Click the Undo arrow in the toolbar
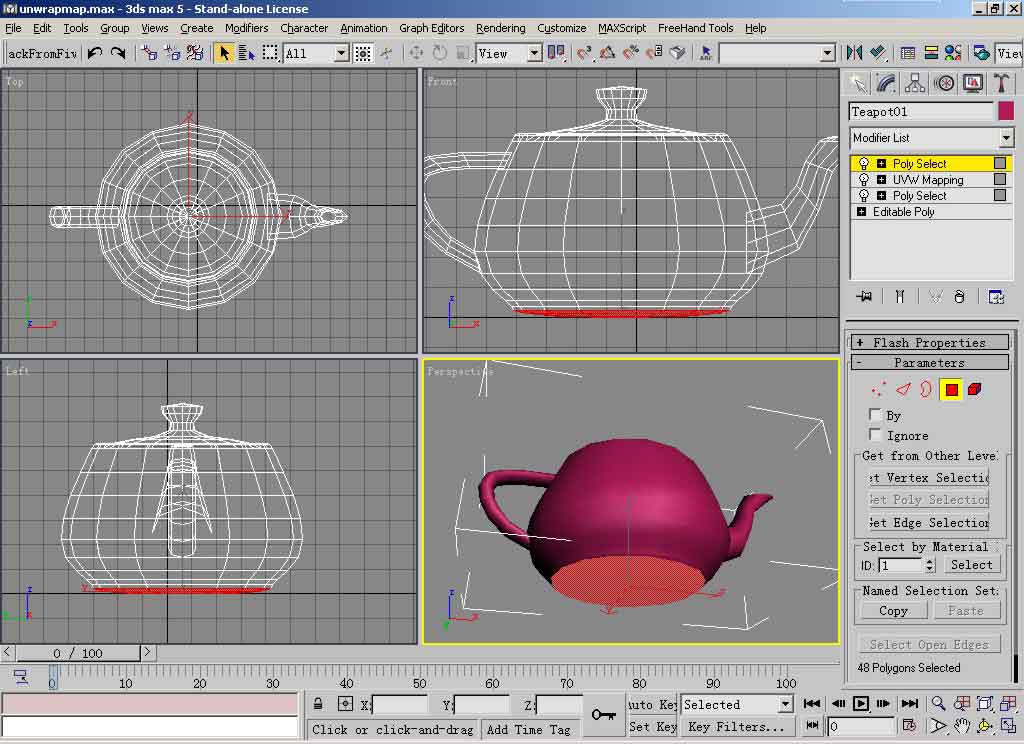Image resolution: width=1024 pixels, height=744 pixels. point(95,53)
